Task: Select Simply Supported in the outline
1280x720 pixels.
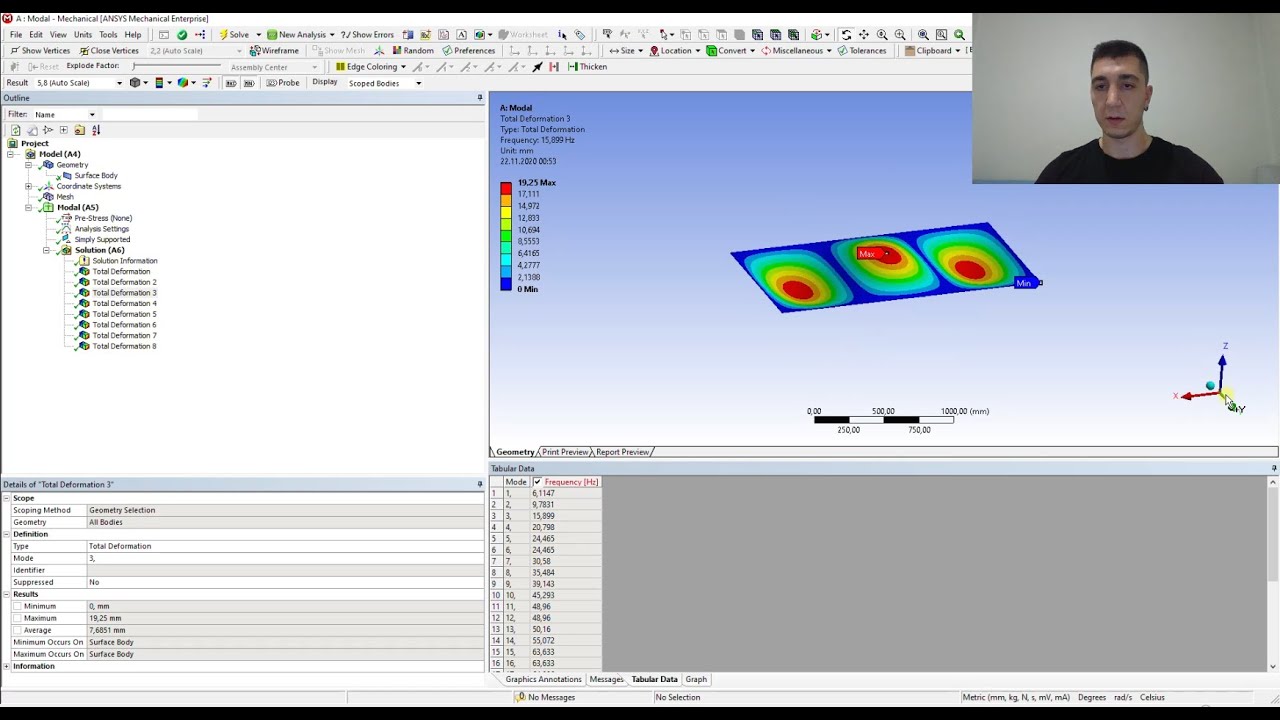Action: 102,239
